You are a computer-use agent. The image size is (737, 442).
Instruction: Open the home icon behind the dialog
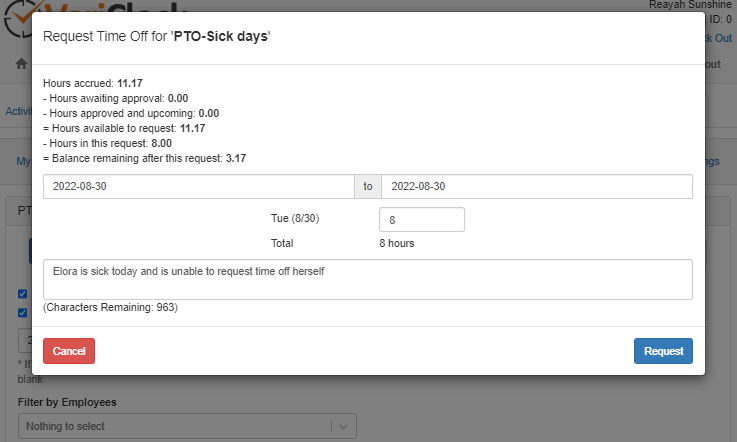pyautogui.click(x=21, y=63)
